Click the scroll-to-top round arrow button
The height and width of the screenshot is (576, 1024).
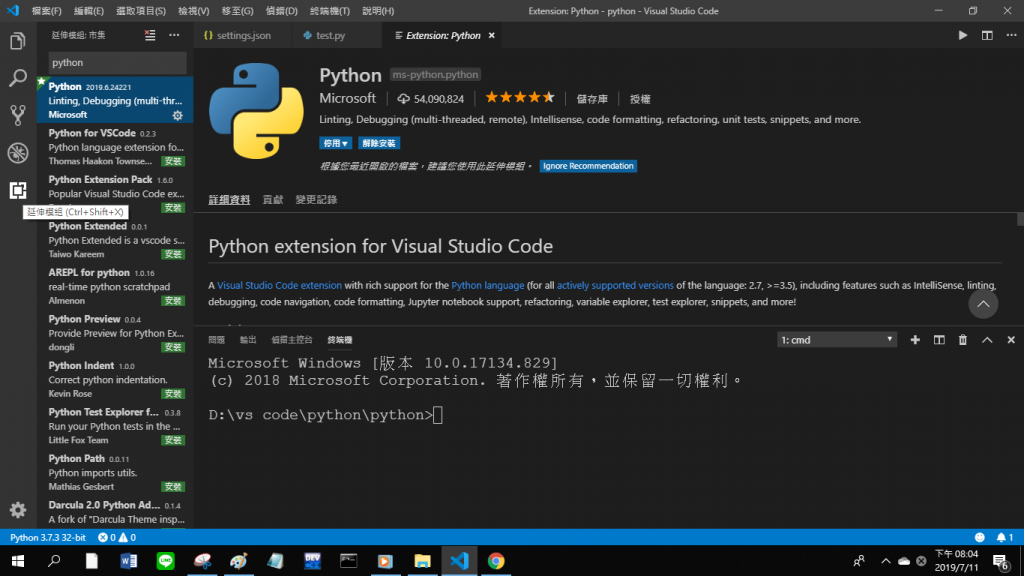coord(983,304)
